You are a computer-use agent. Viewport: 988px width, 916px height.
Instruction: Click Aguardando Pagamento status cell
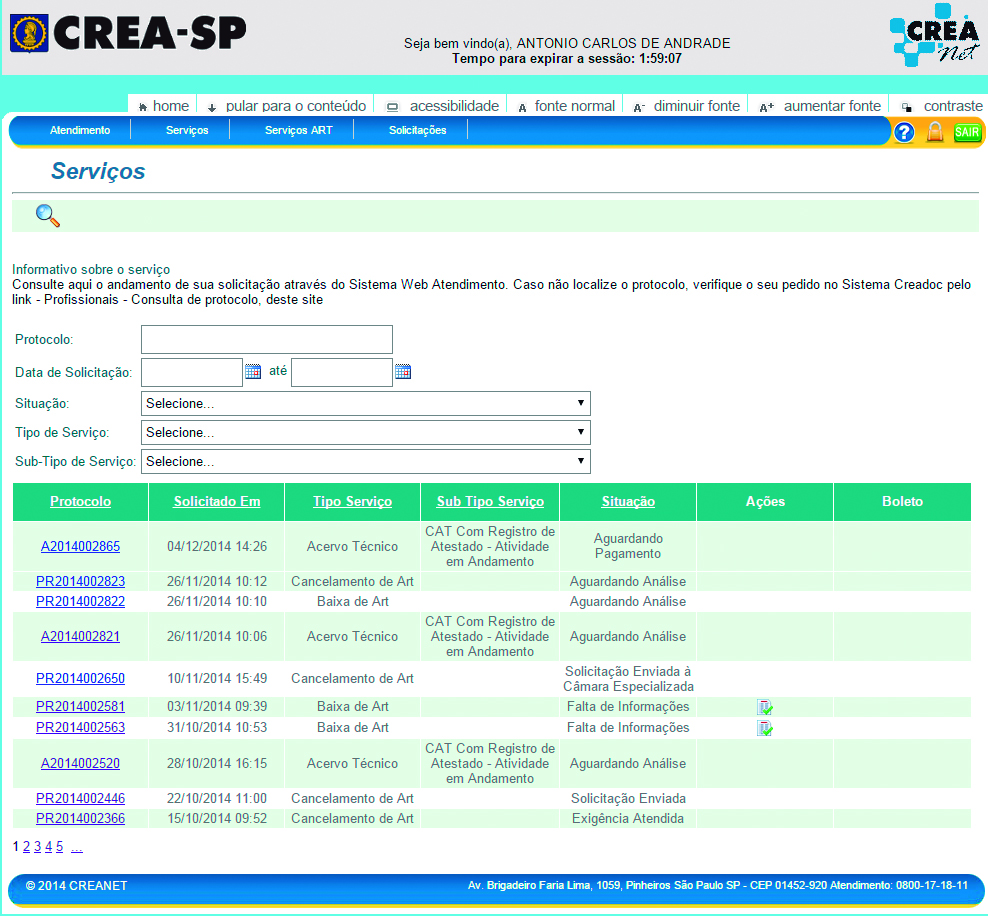click(628, 546)
